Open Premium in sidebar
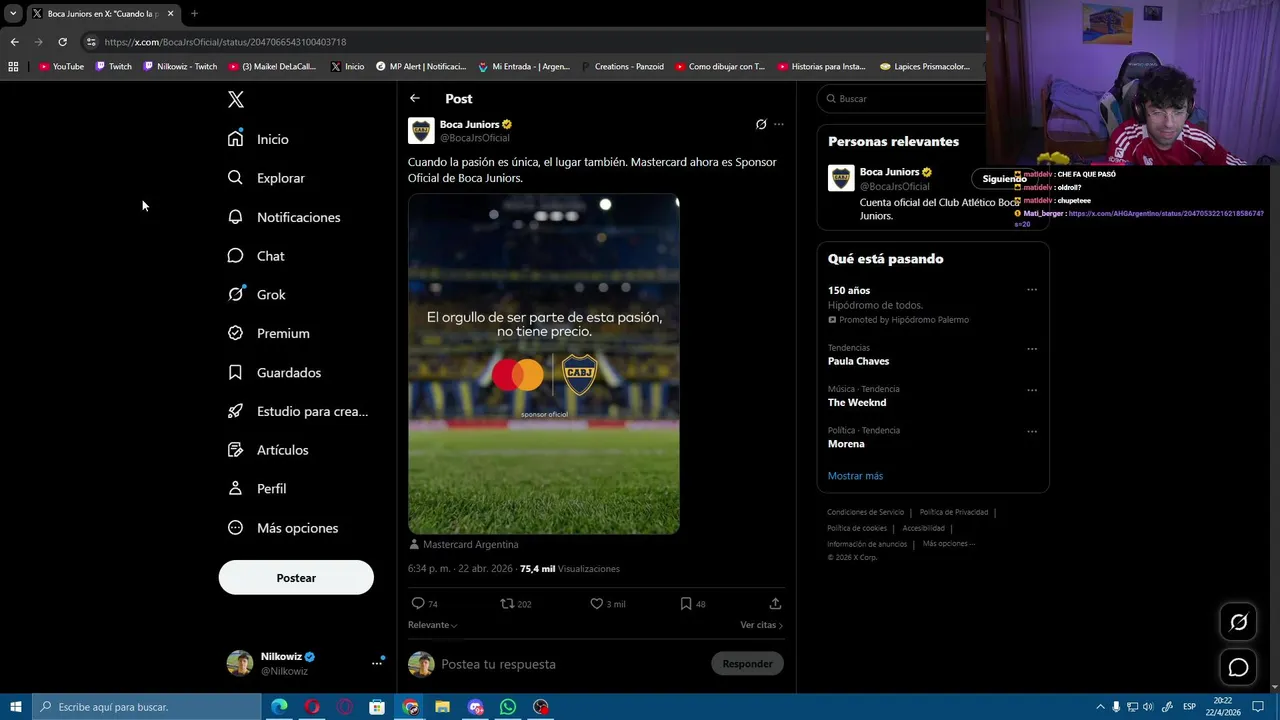 (268, 333)
